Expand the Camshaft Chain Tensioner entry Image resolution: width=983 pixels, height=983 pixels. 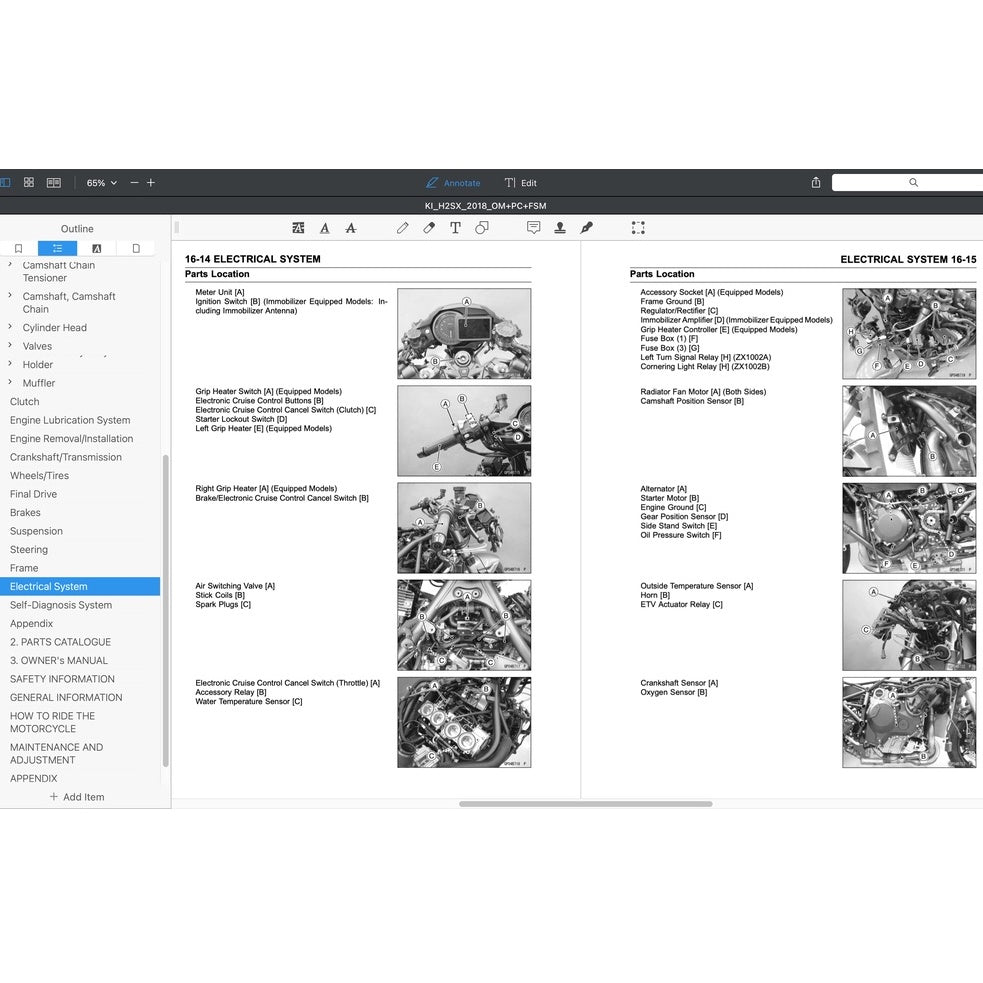10,265
